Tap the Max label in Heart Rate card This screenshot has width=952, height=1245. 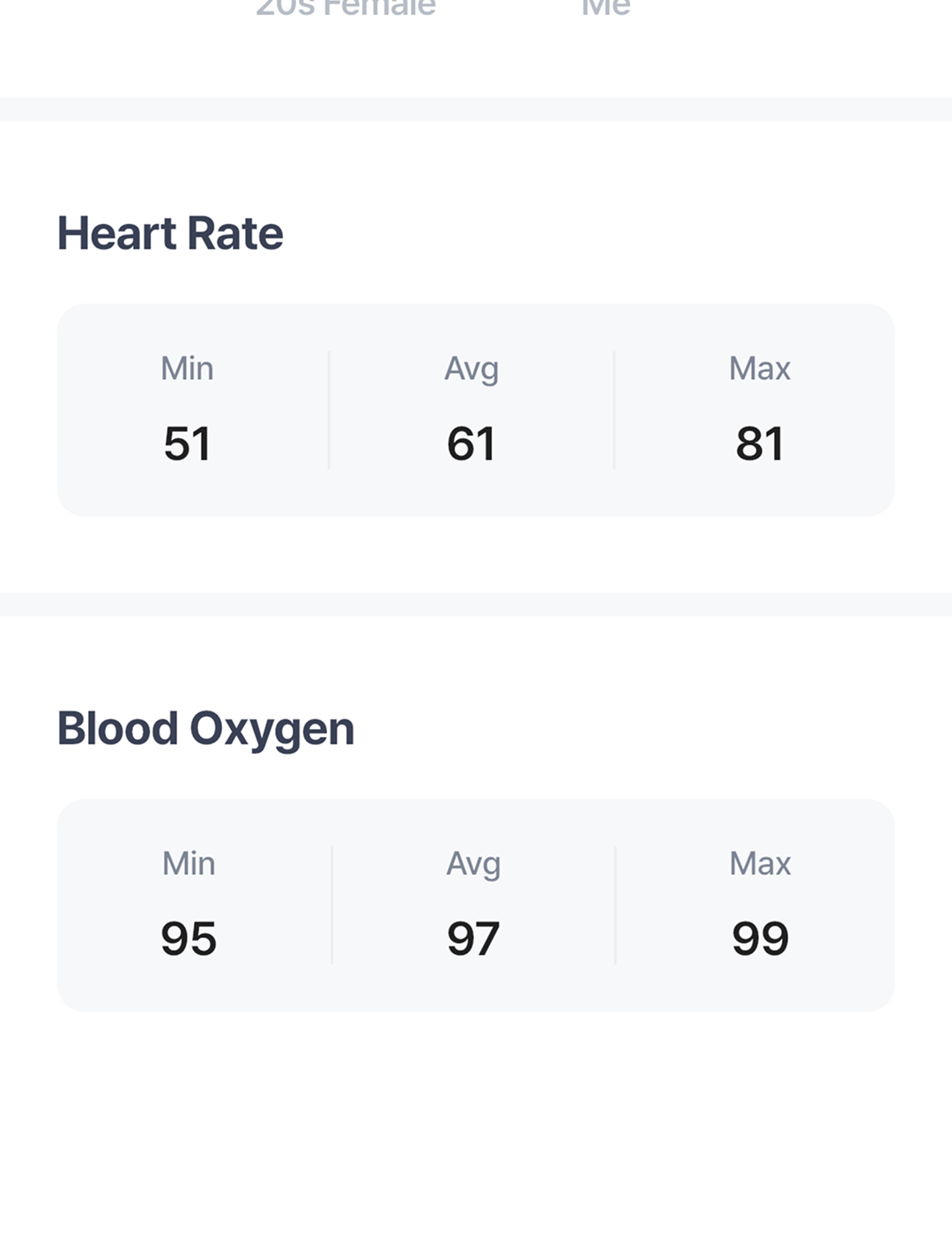pos(760,368)
